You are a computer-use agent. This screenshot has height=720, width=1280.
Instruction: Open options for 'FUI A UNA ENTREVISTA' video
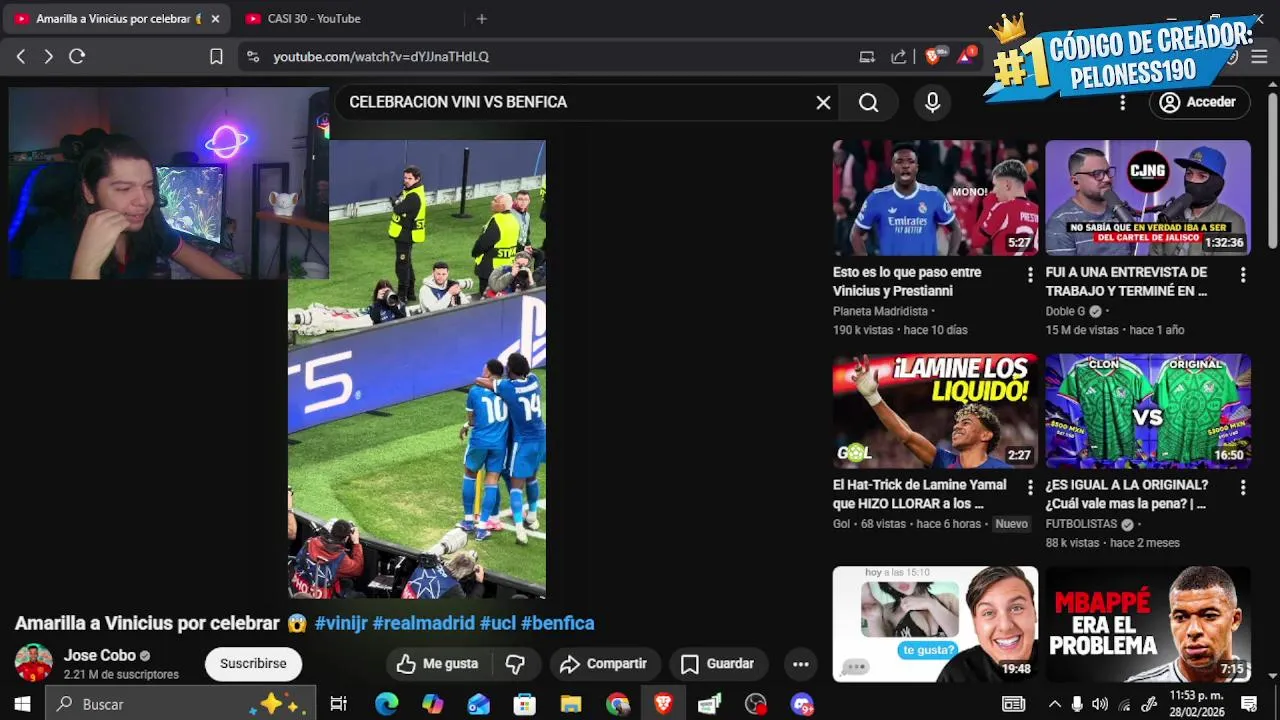click(1243, 274)
